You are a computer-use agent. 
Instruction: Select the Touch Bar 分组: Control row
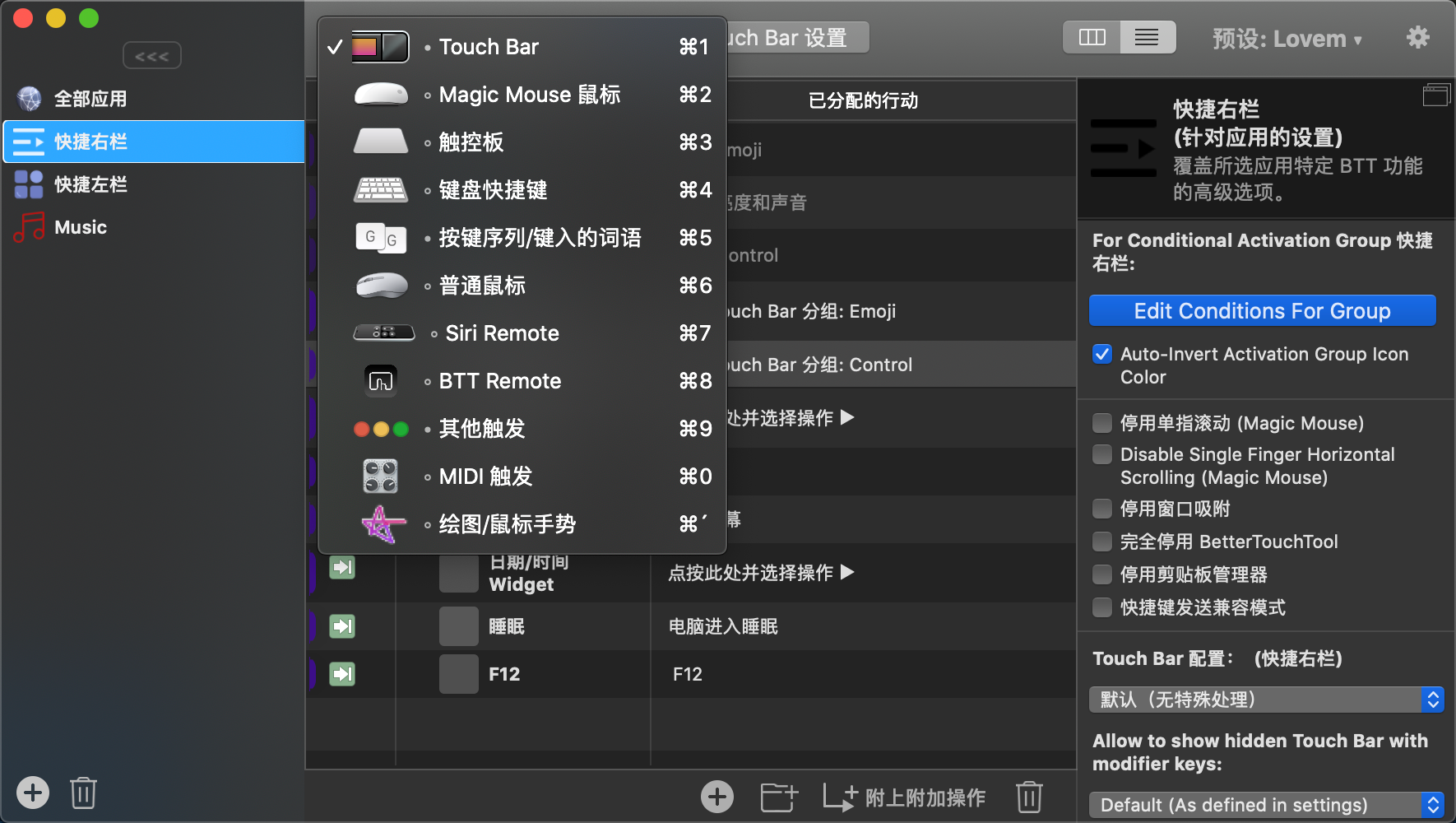point(901,365)
